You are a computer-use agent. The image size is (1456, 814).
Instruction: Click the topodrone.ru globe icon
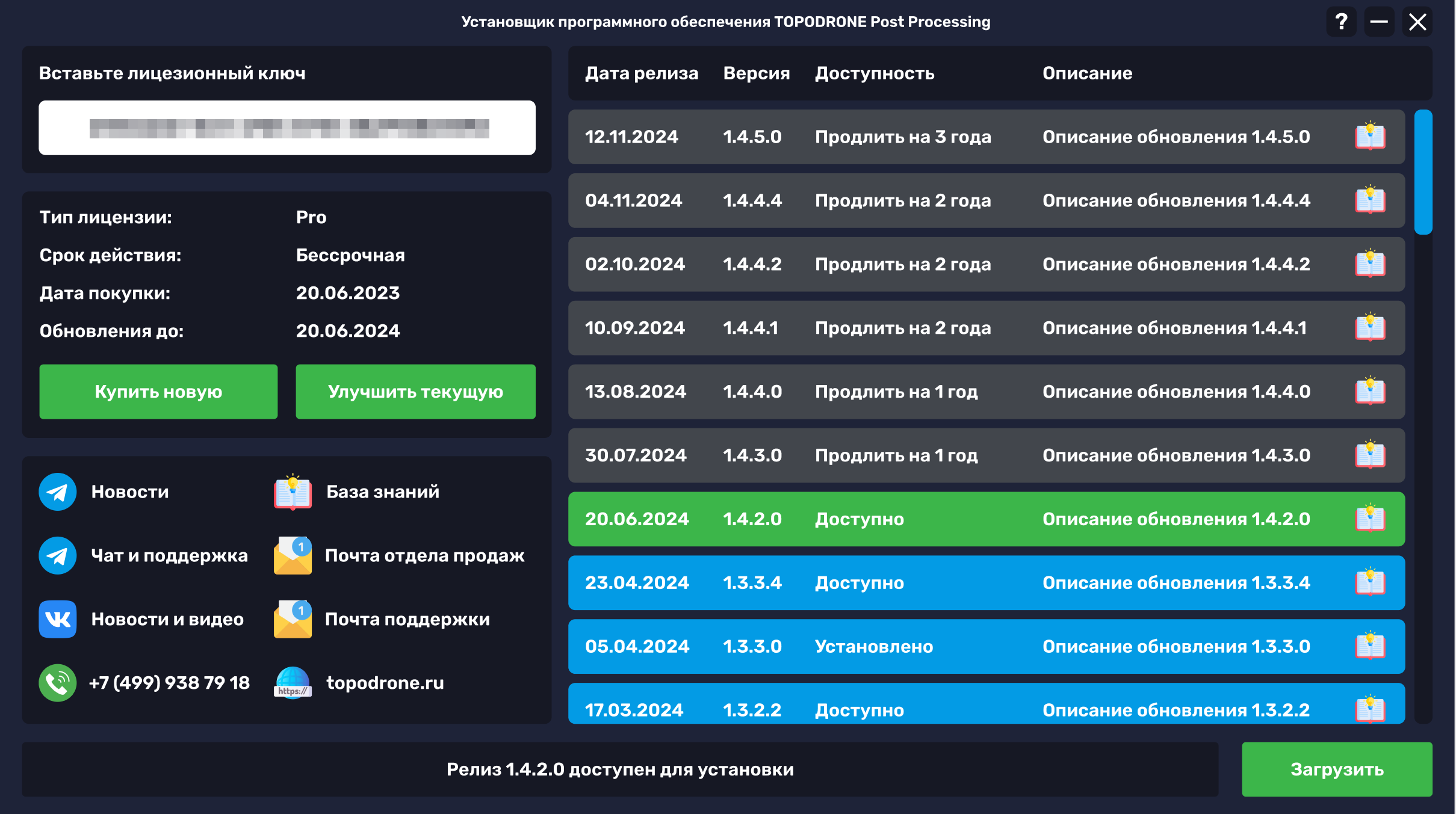coord(293,683)
